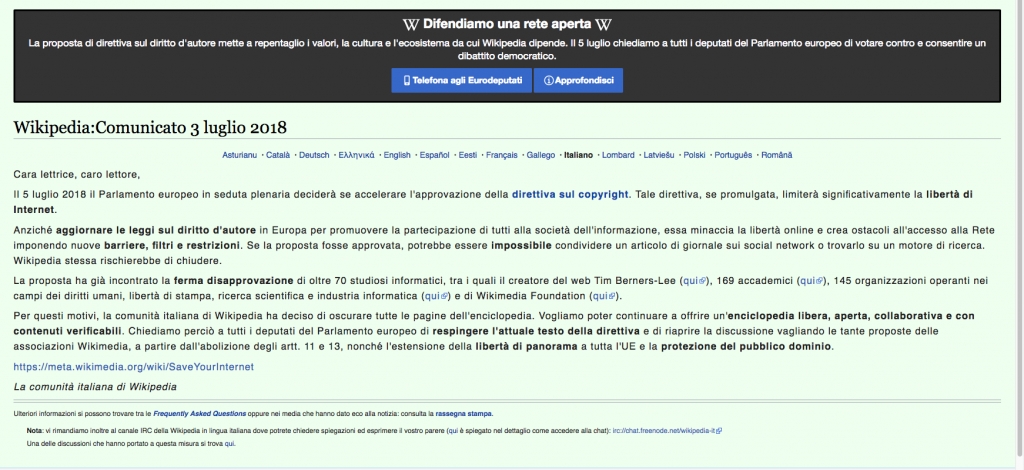
Task: Switch language to English
Action: pyautogui.click(x=397, y=155)
